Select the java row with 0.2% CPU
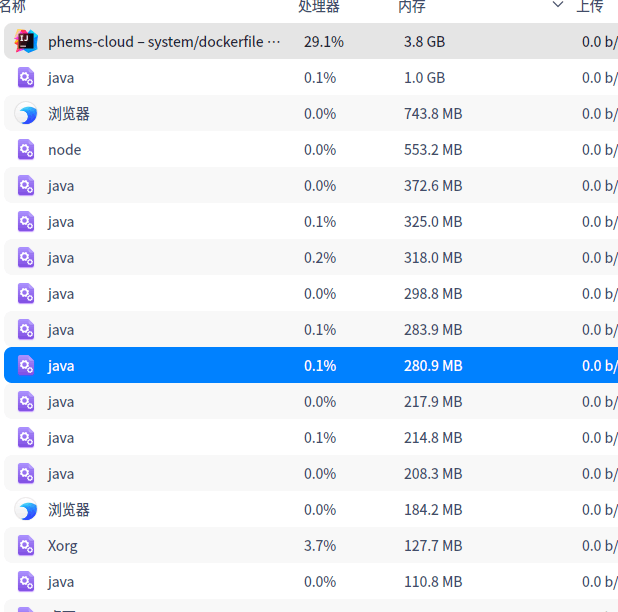 [x=61, y=258]
